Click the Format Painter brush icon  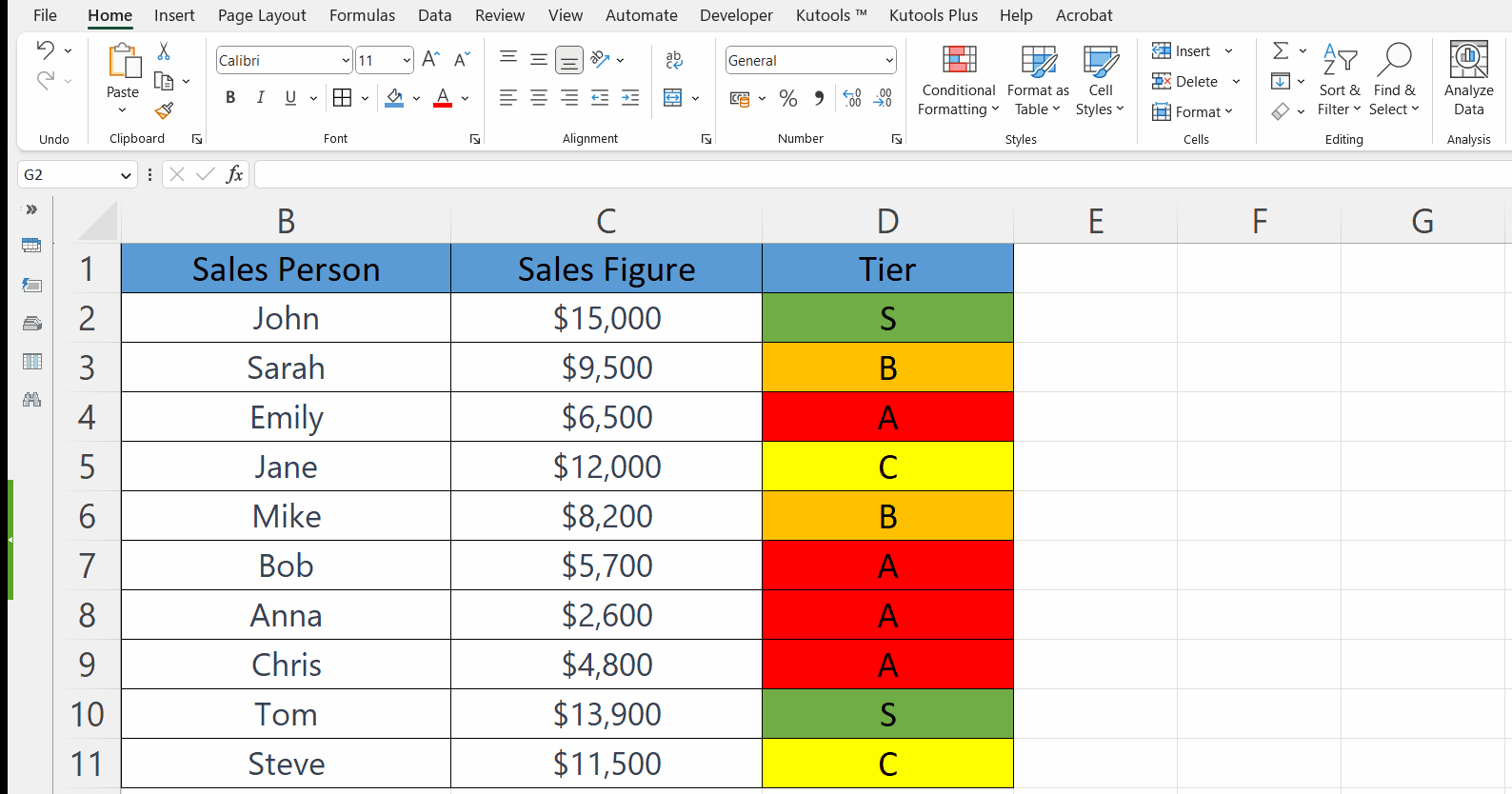click(164, 110)
